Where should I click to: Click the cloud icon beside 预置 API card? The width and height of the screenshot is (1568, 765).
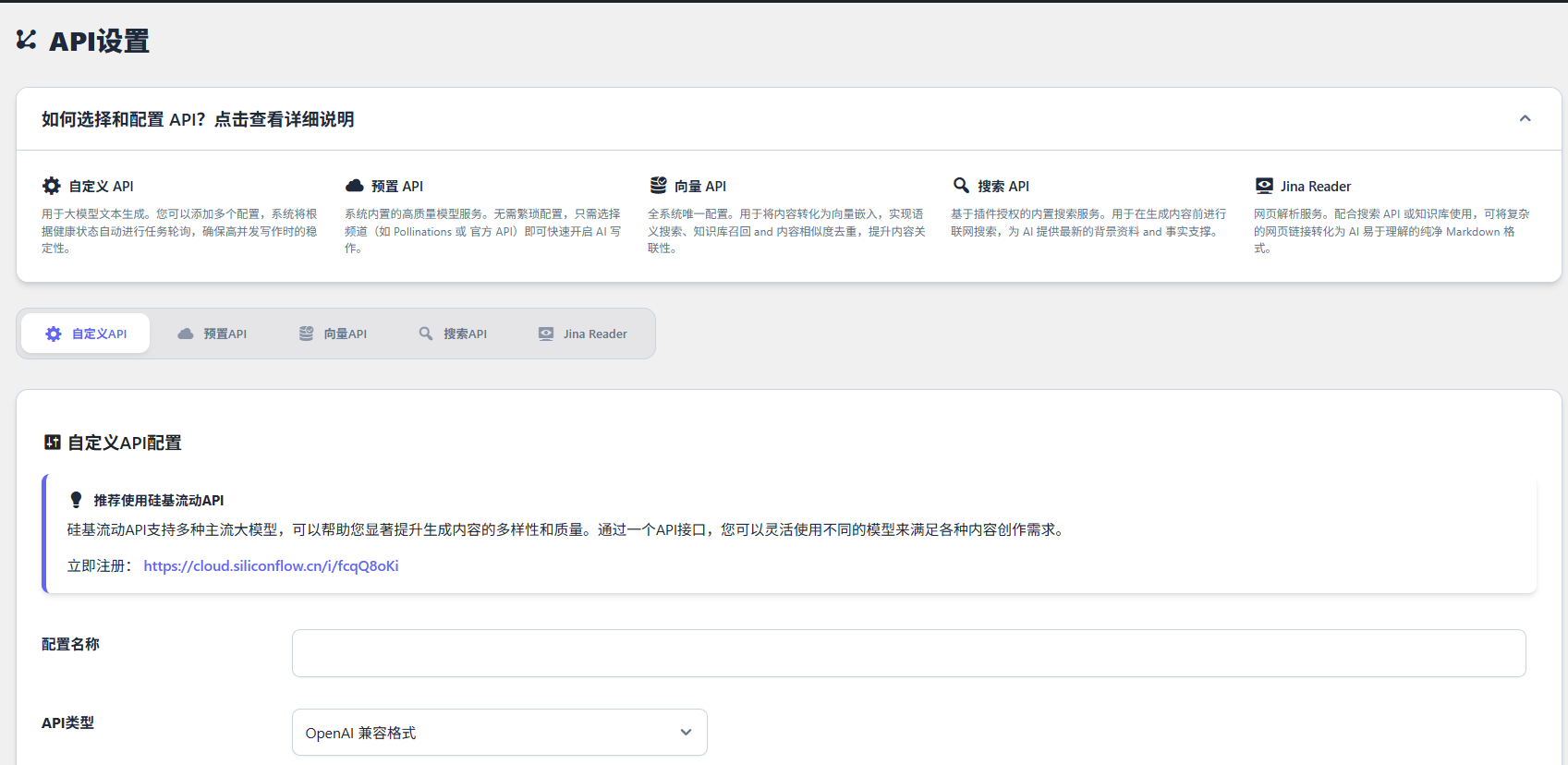click(x=355, y=186)
